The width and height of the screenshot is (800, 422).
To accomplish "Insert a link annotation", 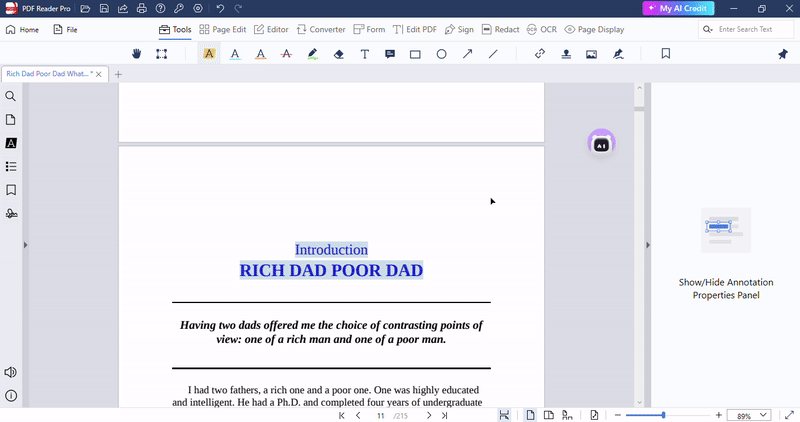I will 540,54.
